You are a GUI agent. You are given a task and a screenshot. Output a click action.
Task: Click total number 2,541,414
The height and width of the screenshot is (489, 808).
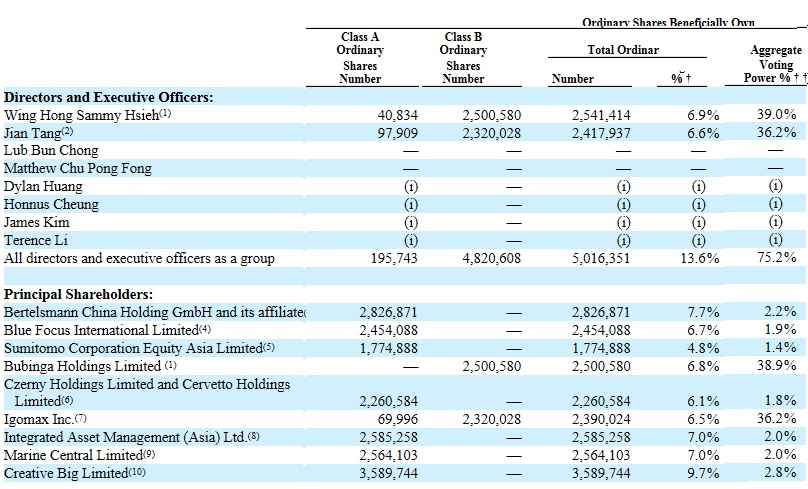pos(601,115)
